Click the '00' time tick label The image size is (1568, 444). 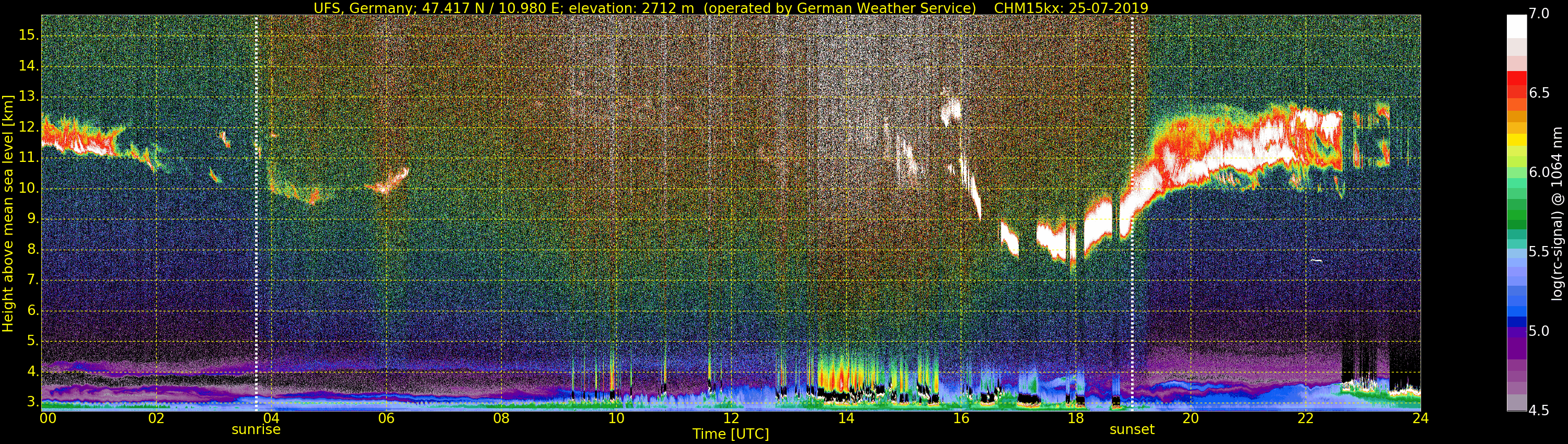pyautogui.click(x=48, y=418)
